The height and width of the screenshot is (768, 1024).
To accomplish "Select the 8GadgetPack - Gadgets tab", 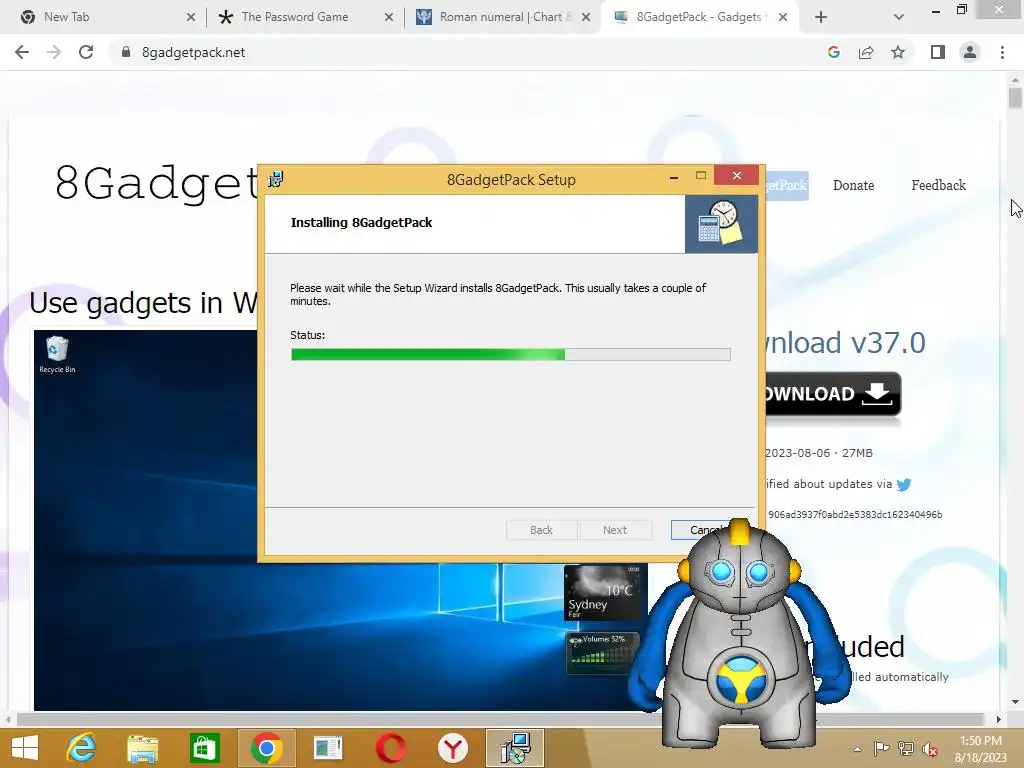I will [699, 17].
